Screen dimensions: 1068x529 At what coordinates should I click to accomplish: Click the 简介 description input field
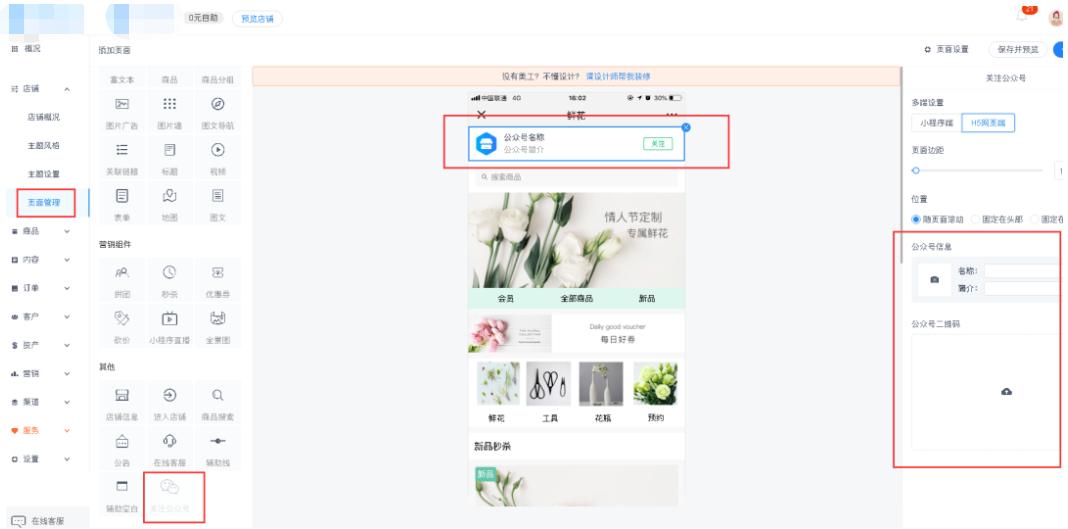[1022, 289]
